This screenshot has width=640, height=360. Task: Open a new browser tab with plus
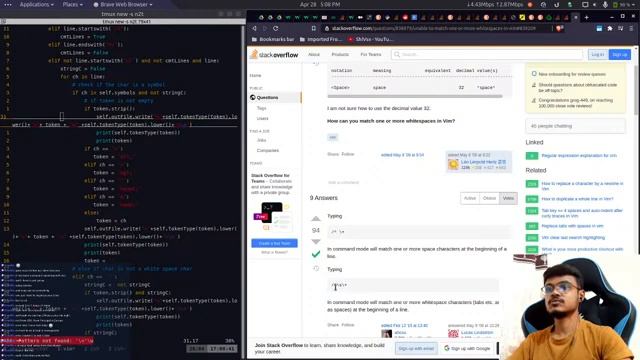587,18
